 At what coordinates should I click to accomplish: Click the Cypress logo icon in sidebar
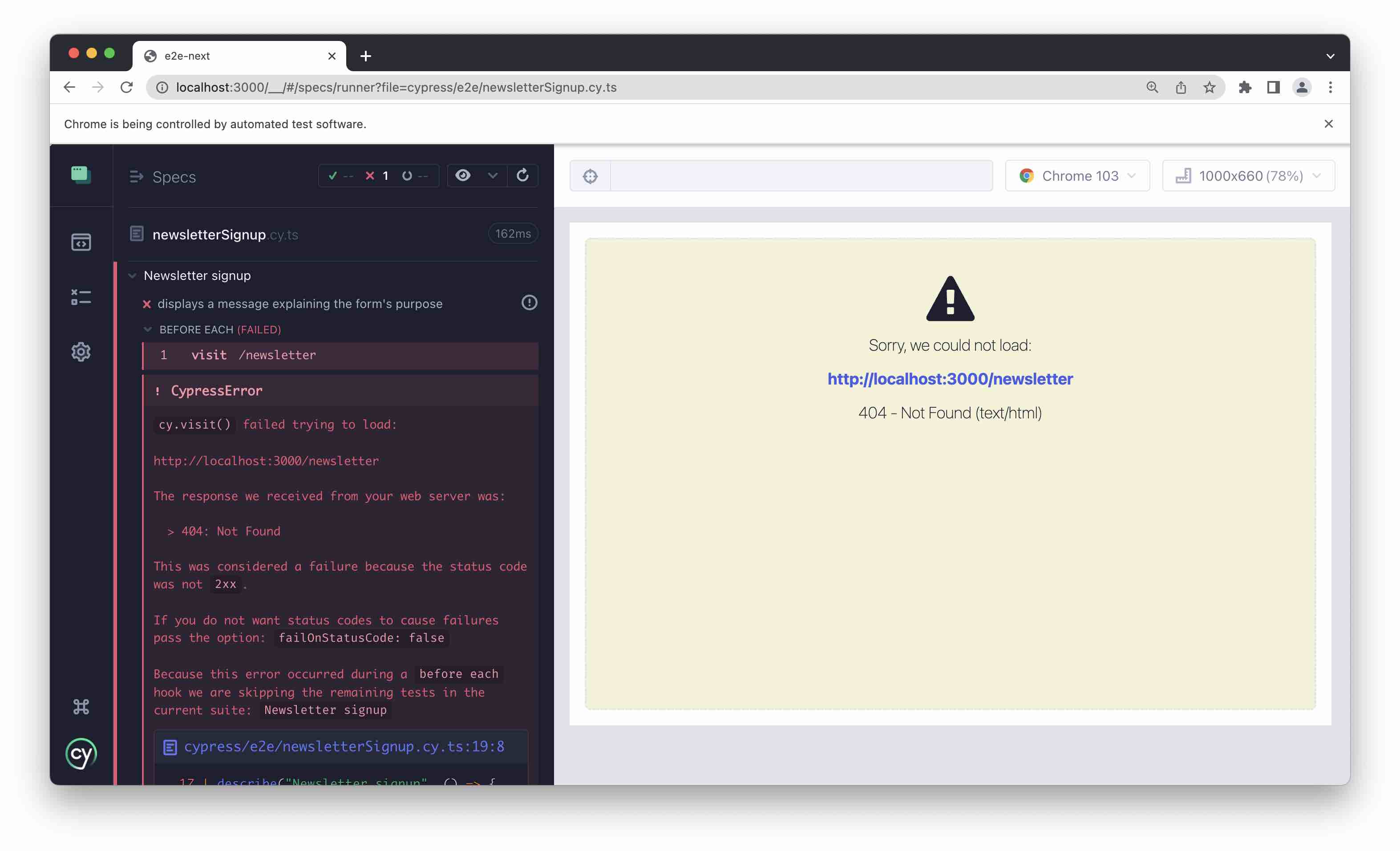click(x=81, y=754)
